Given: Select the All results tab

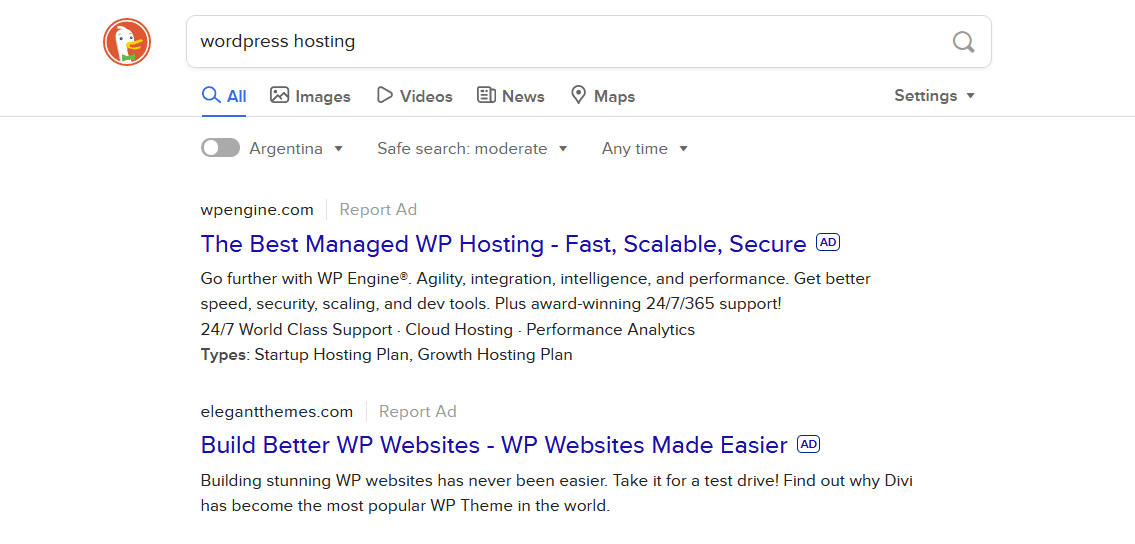Looking at the screenshot, I should click(x=225, y=96).
